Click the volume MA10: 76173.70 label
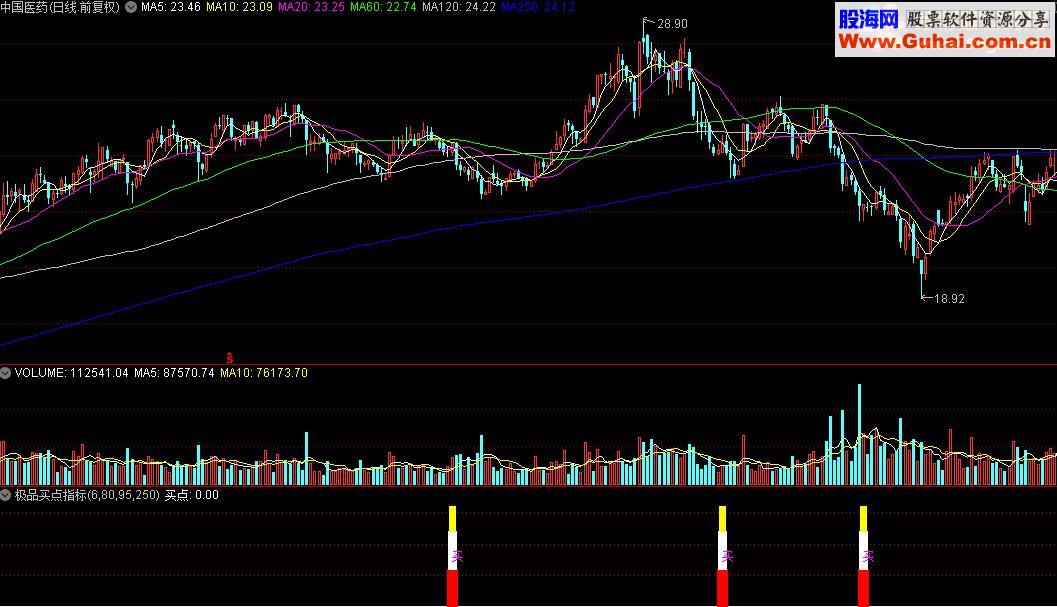1057x607 pixels. [264, 373]
